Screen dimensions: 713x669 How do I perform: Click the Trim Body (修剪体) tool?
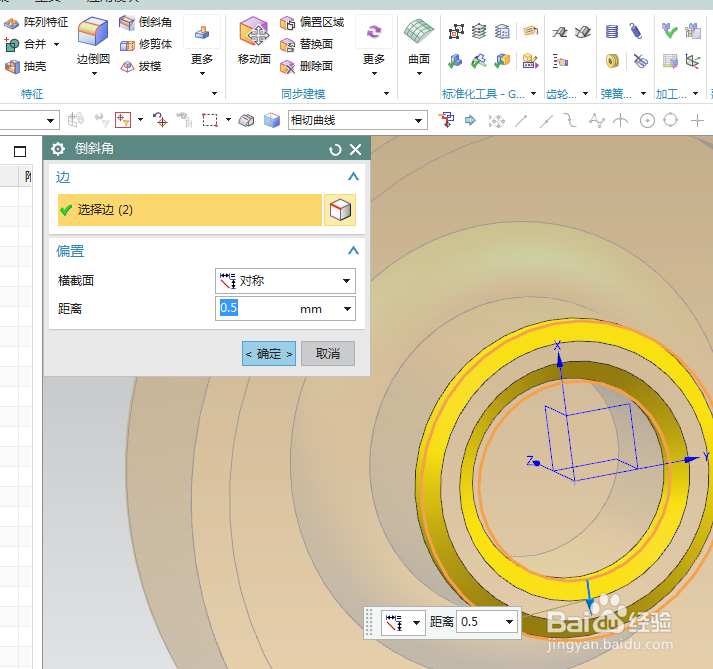tap(146, 45)
